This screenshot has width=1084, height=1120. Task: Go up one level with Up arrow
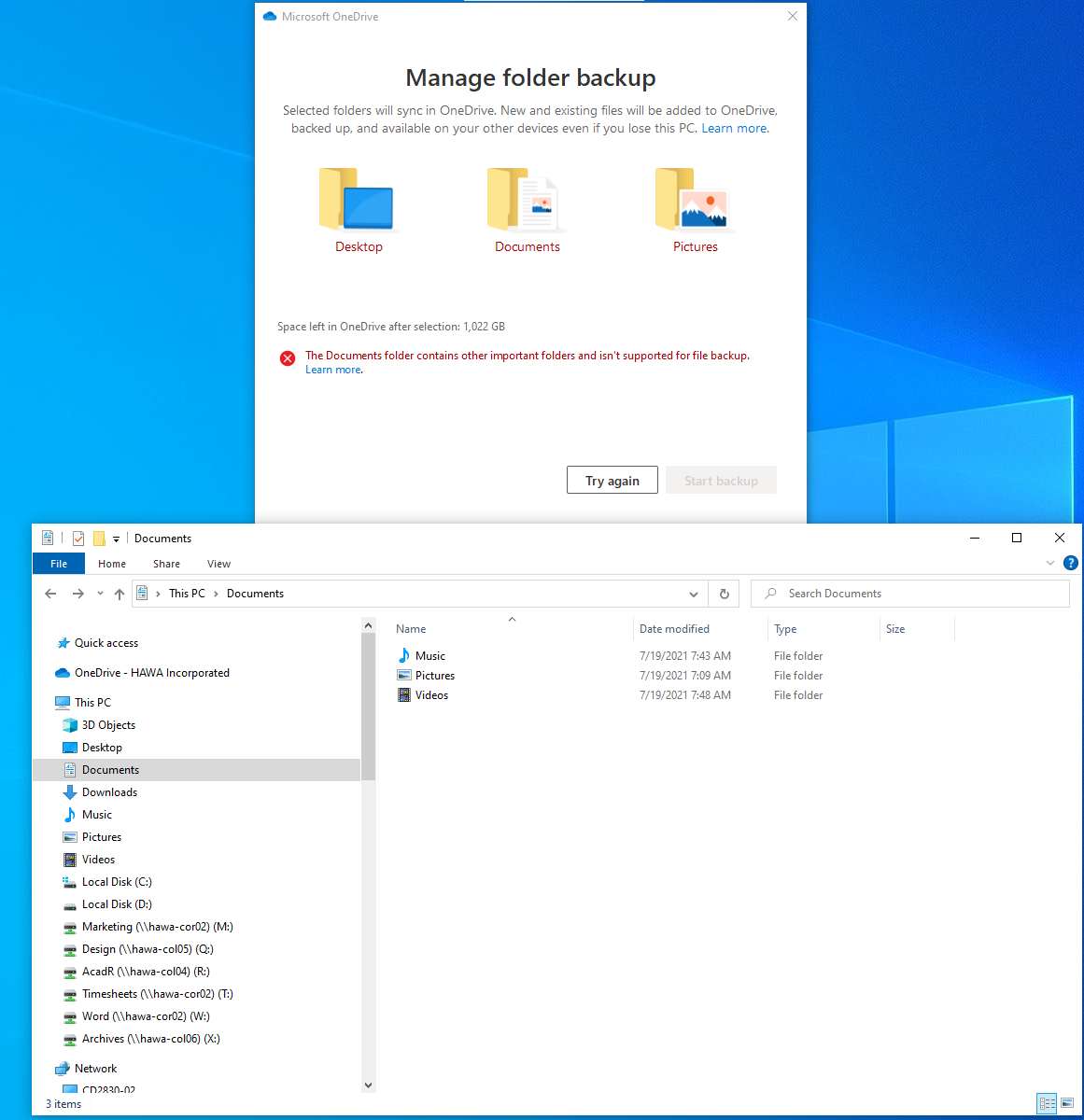pyautogui.click(x=120, y=594)
